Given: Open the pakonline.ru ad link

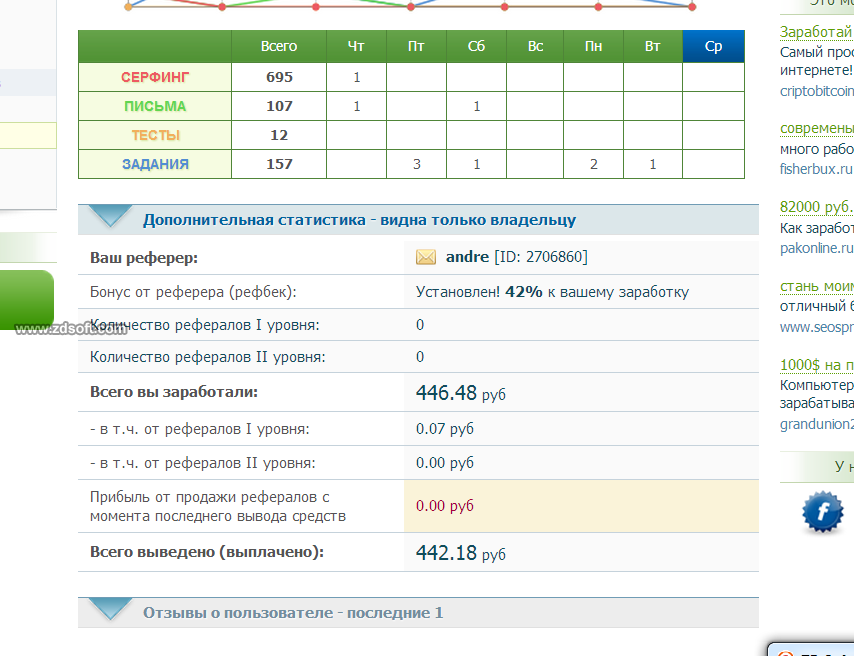Looking at the screenshot, I should point(816,247).
